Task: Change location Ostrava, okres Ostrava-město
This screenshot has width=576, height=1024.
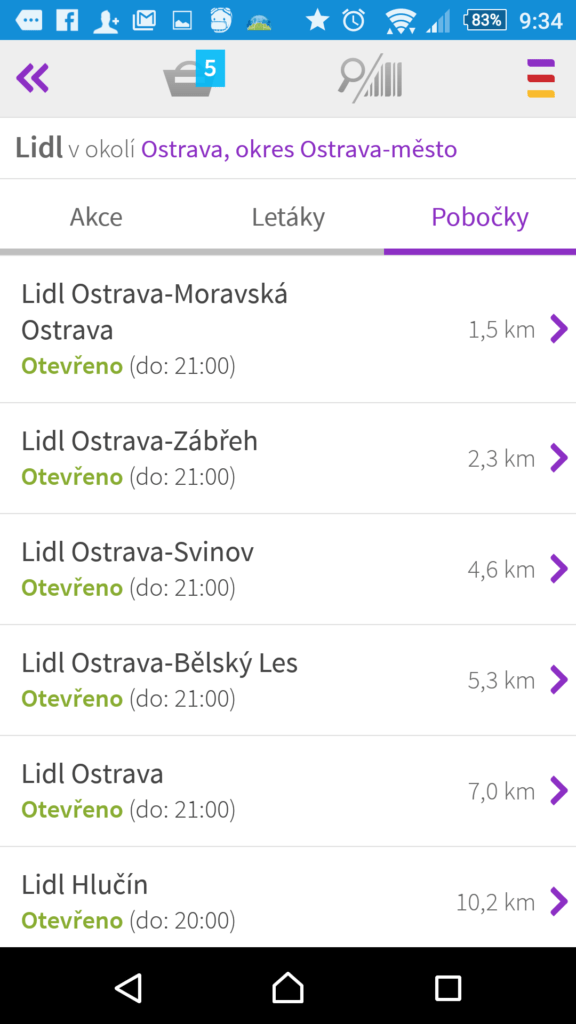Action: pos(299,150)
